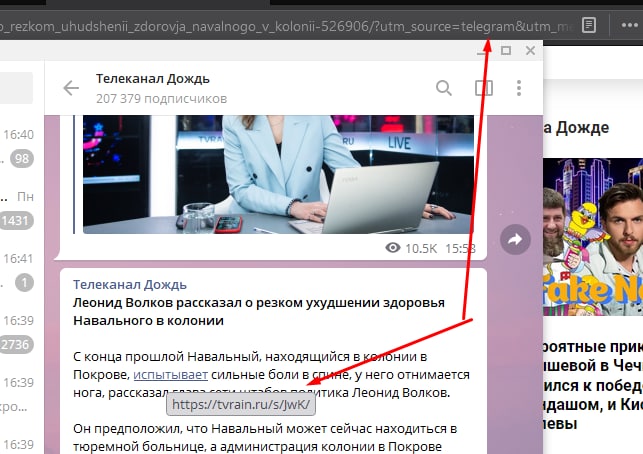This screenshot has width=643, height=454.
Task: Click the headline under Fake News thumbnail in browser
Action: click(x=593, y=385)
